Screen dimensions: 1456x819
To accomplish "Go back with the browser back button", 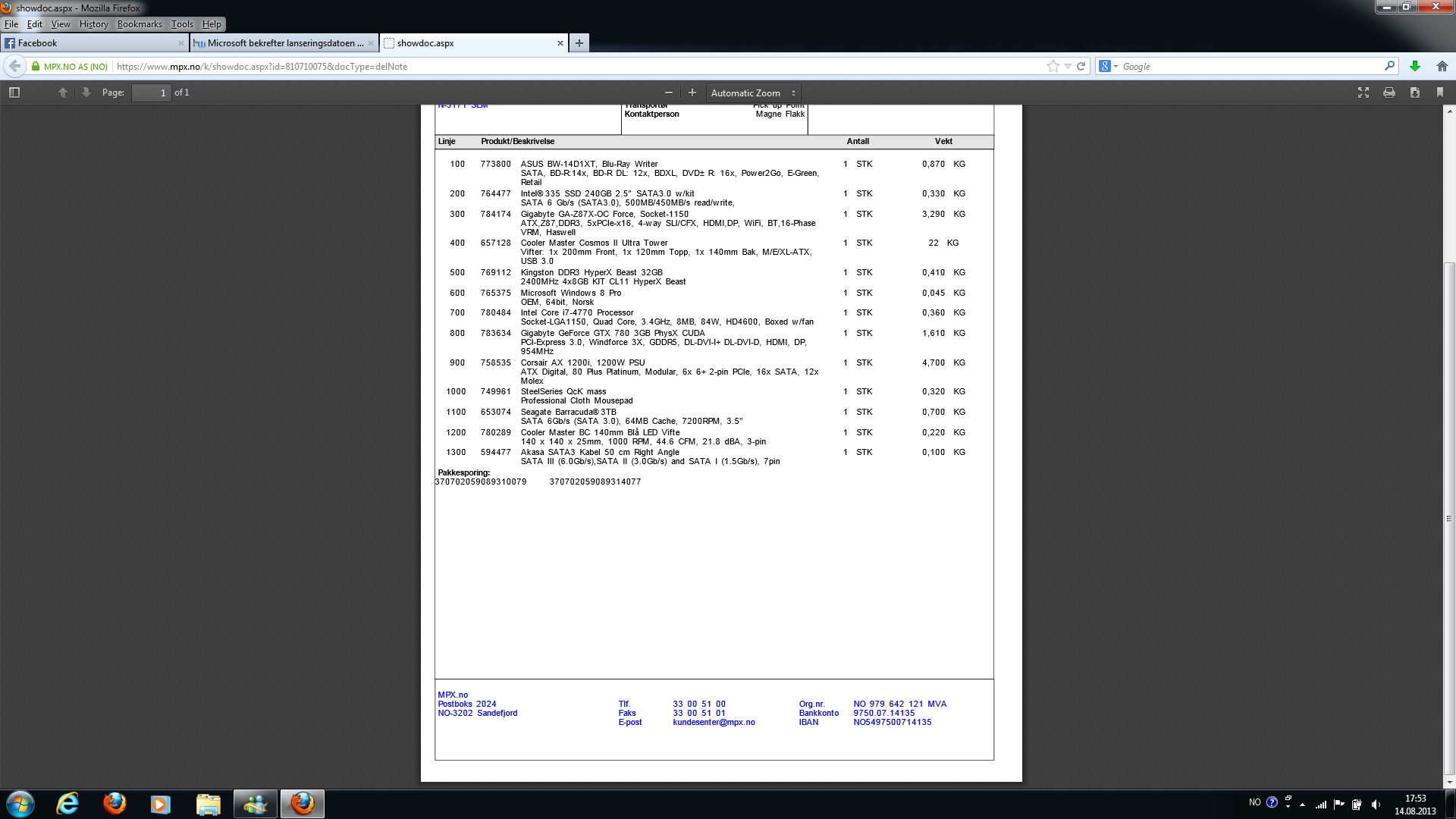I will pos(15,67).
